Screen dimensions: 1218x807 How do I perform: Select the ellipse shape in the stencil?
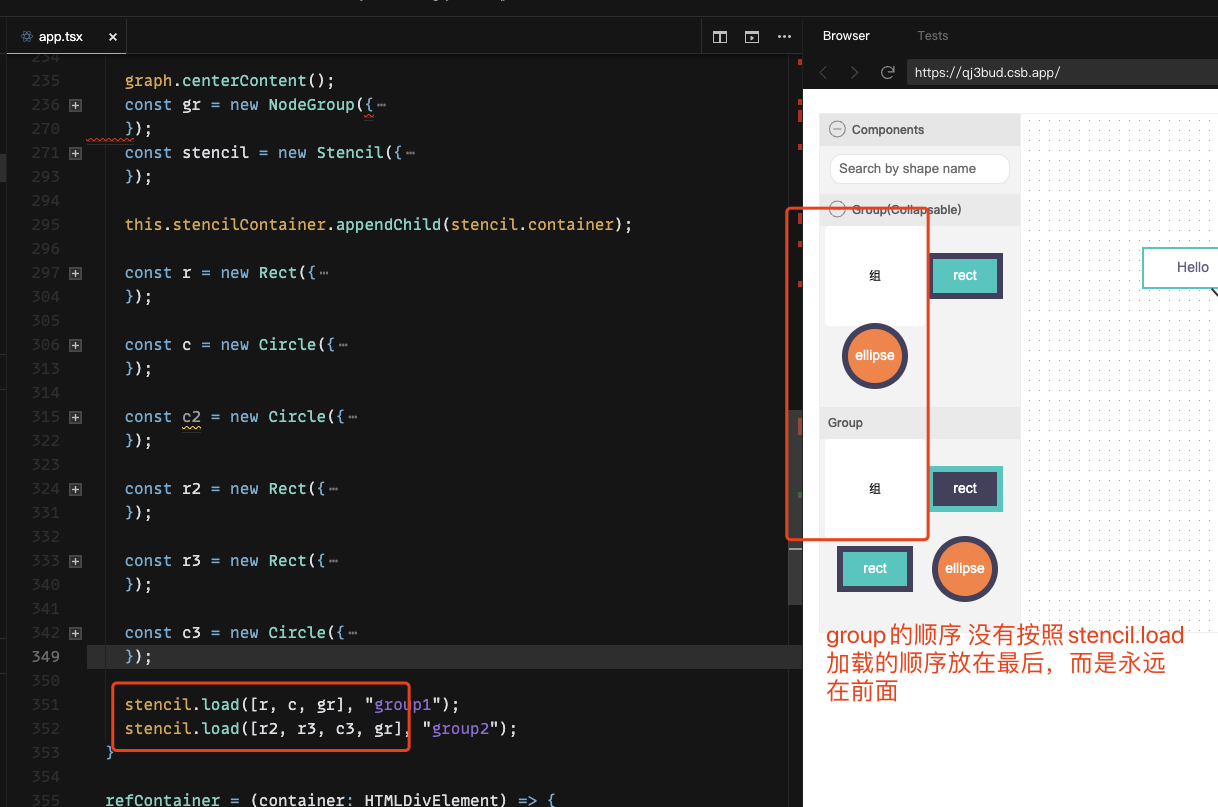874,355
